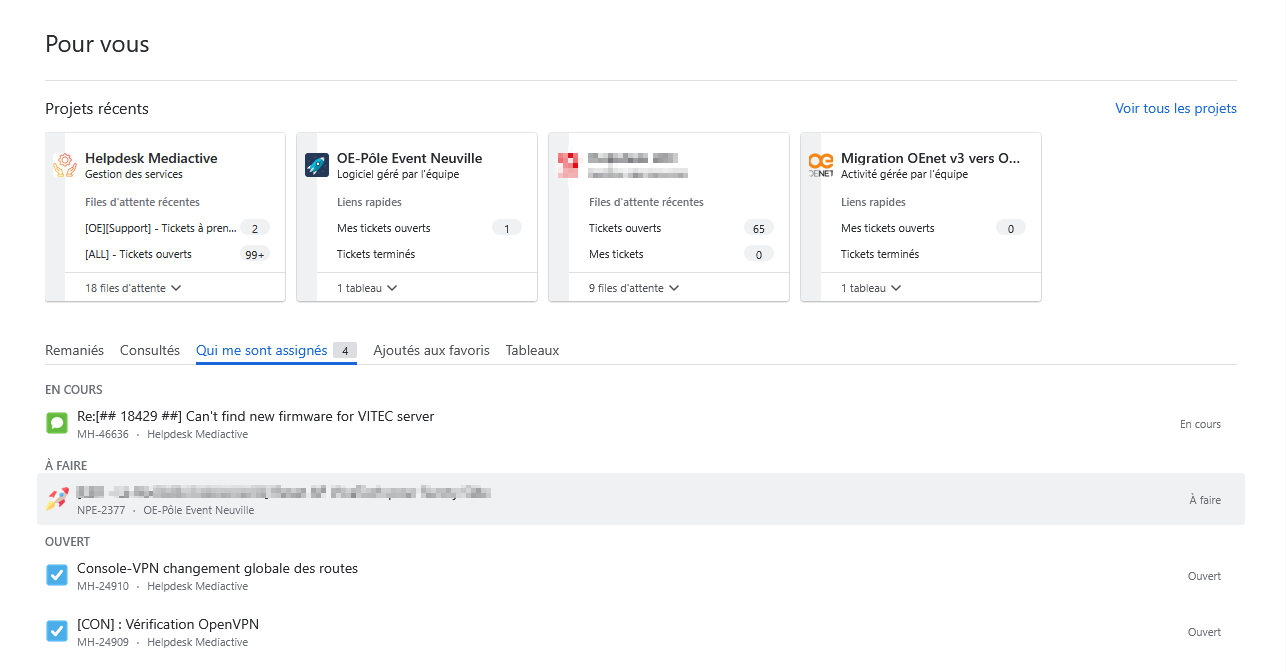Open Mes tickets ouverts in OE-Pôle Event Neuville
This screenshot has height=672, width=1286.
(383, 228)
